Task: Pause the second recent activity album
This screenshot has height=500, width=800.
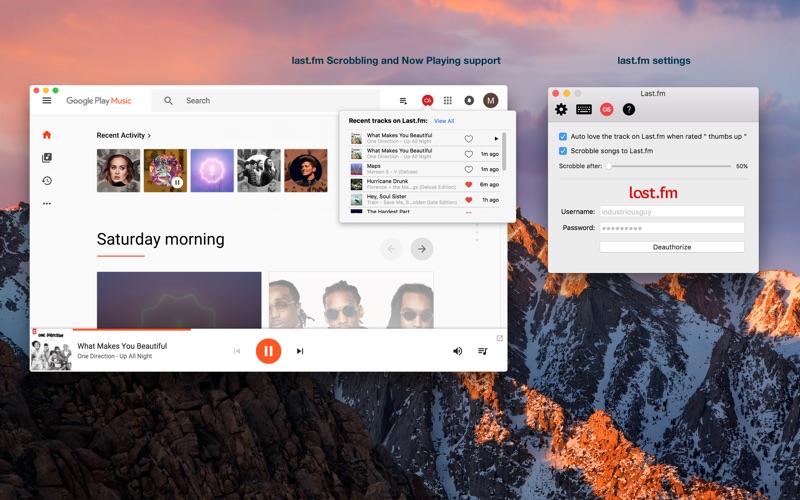Action: 177,182
